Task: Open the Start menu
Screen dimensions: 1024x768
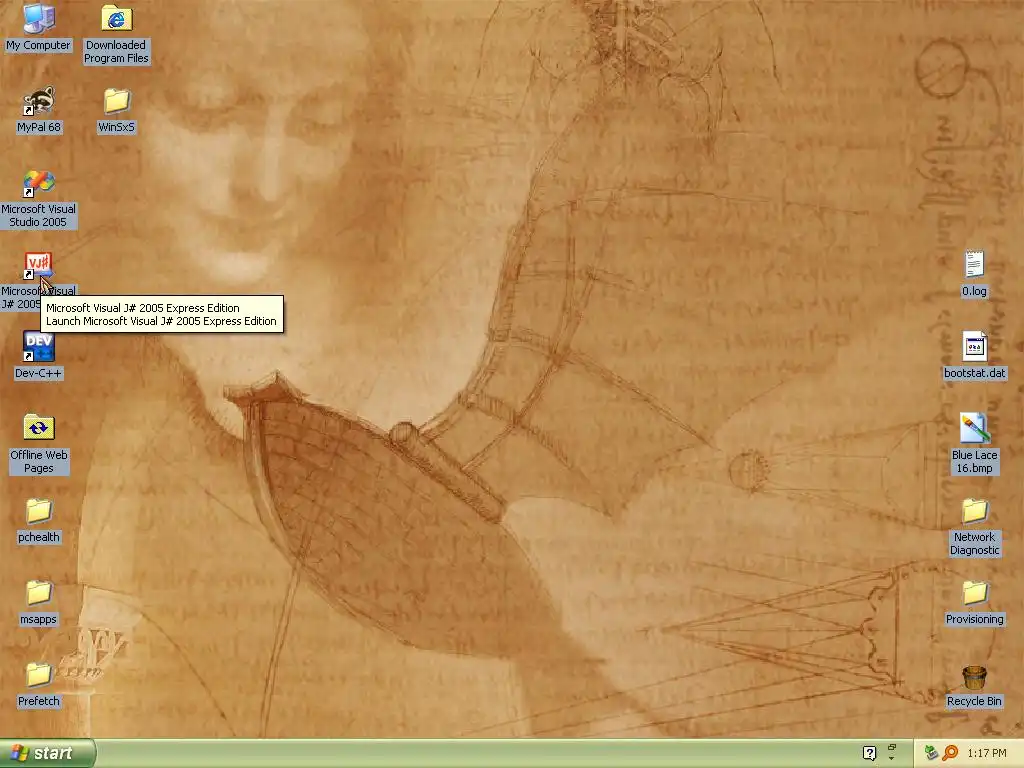Action: pyautogui.click(x=48, y=753)
